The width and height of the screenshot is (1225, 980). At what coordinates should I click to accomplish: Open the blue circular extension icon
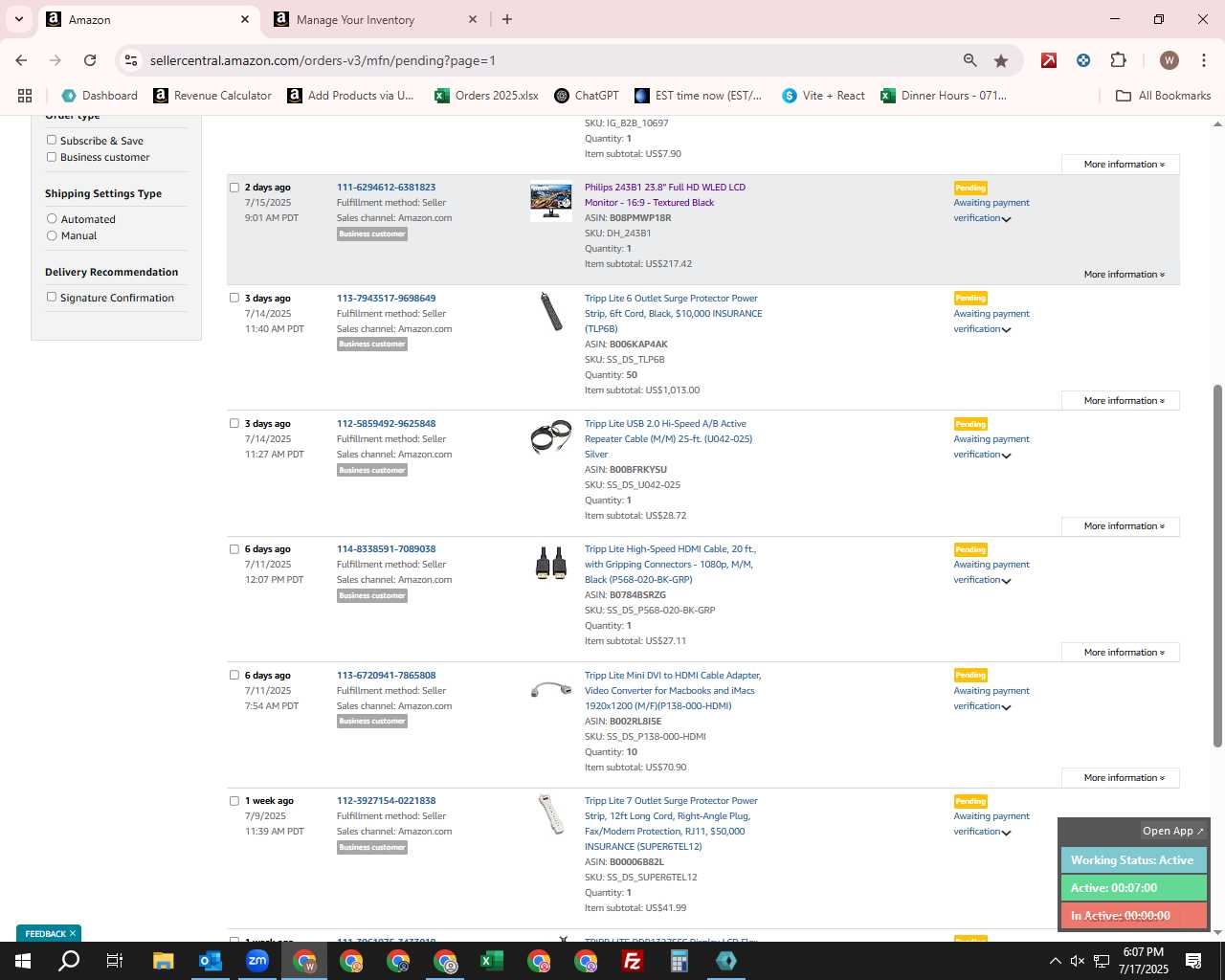point(1083,60)
